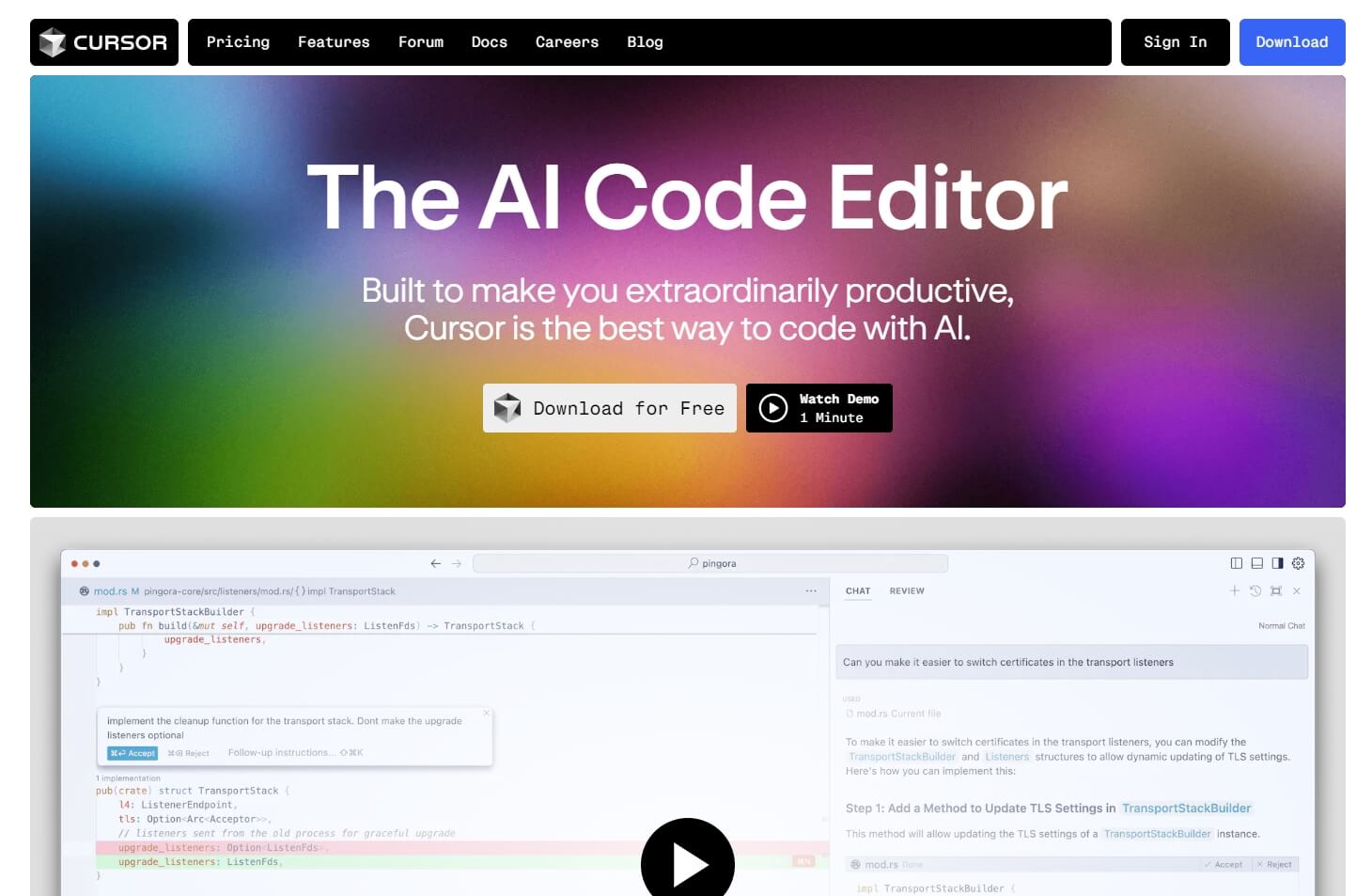Toggle the primary sidebar layout icon

click(1237, 563)
